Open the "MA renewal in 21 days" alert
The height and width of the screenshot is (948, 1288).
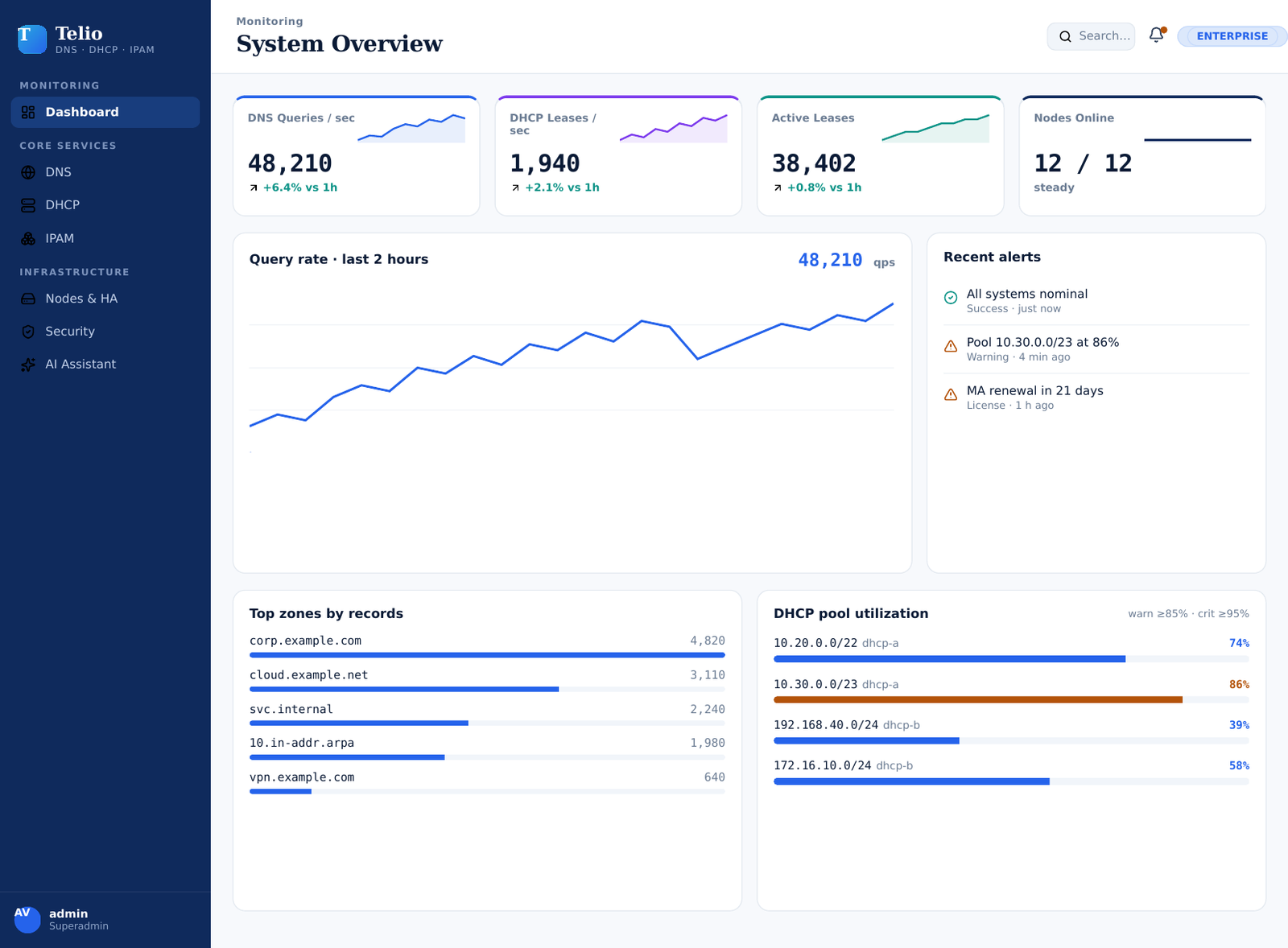(x=1096, y=398)
